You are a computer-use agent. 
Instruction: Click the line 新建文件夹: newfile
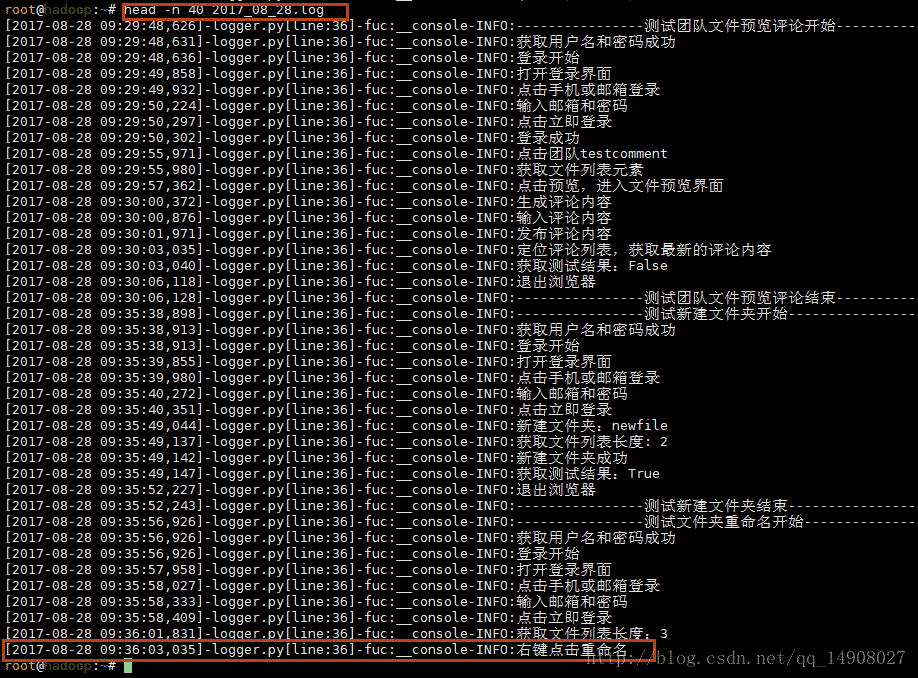337,426
